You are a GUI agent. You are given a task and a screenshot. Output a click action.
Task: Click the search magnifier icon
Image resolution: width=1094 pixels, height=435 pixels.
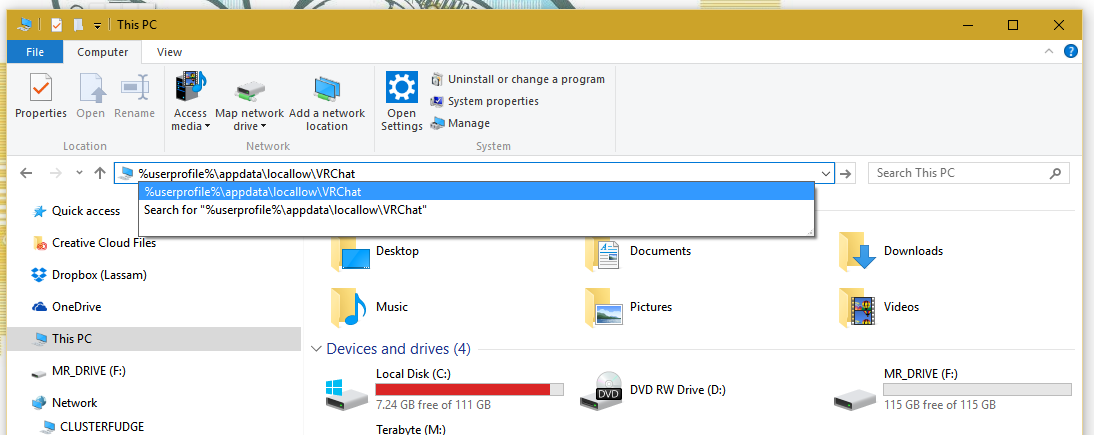(1056, 173)
